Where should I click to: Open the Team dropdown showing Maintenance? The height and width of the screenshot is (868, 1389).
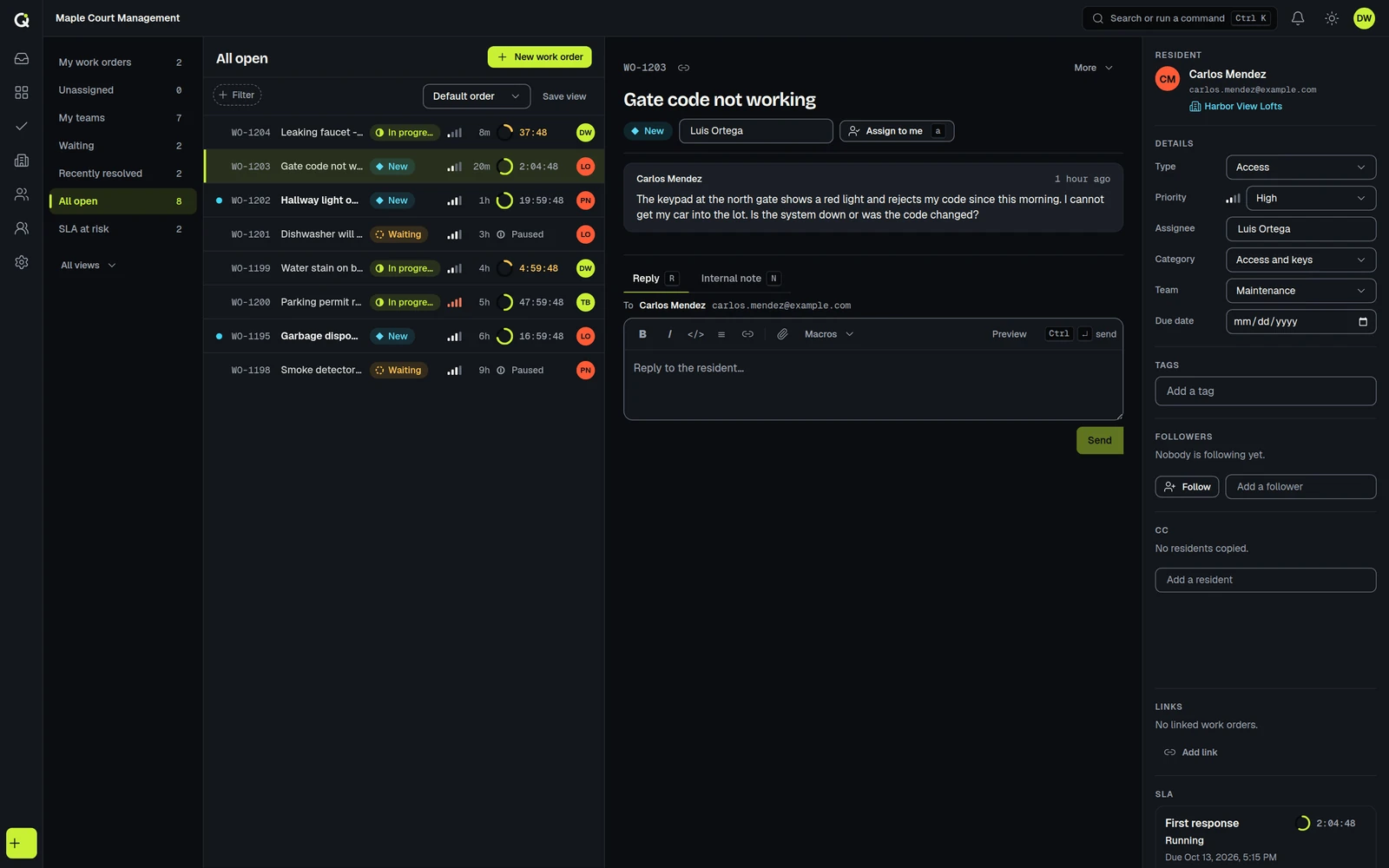[x=1300, y=291]
